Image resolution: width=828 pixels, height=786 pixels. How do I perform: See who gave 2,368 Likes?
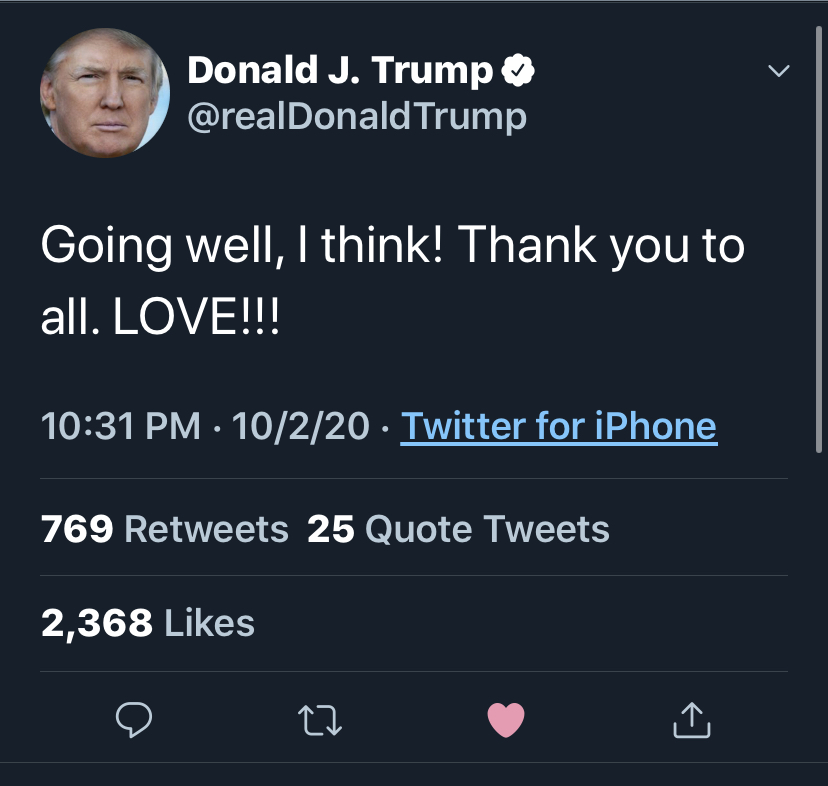(148, 623)
